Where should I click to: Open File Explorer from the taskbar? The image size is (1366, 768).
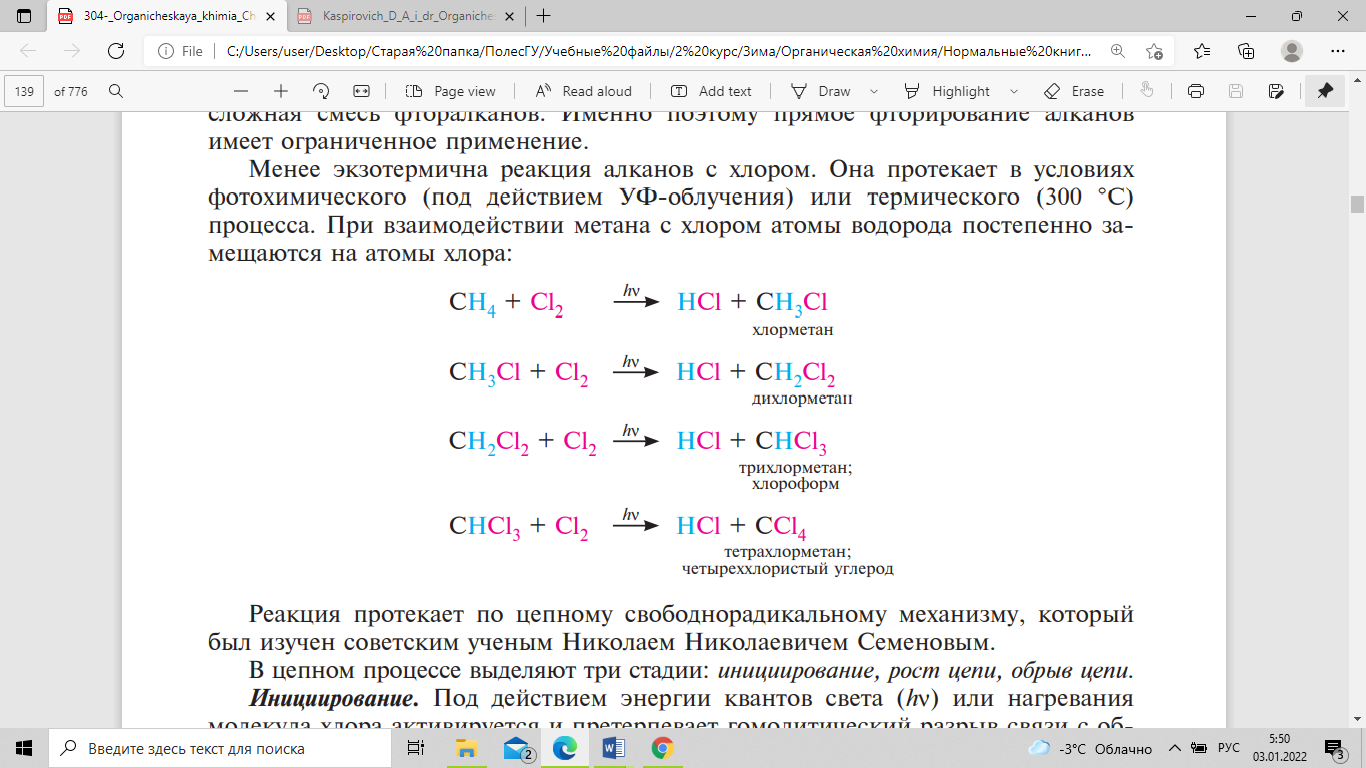point(466,748)
